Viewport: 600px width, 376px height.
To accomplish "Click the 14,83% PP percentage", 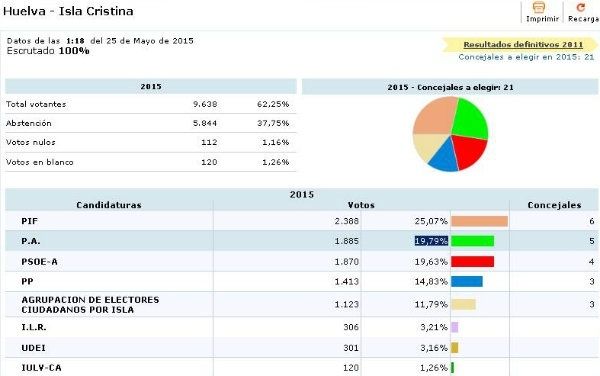I will (x=431, y=282).
